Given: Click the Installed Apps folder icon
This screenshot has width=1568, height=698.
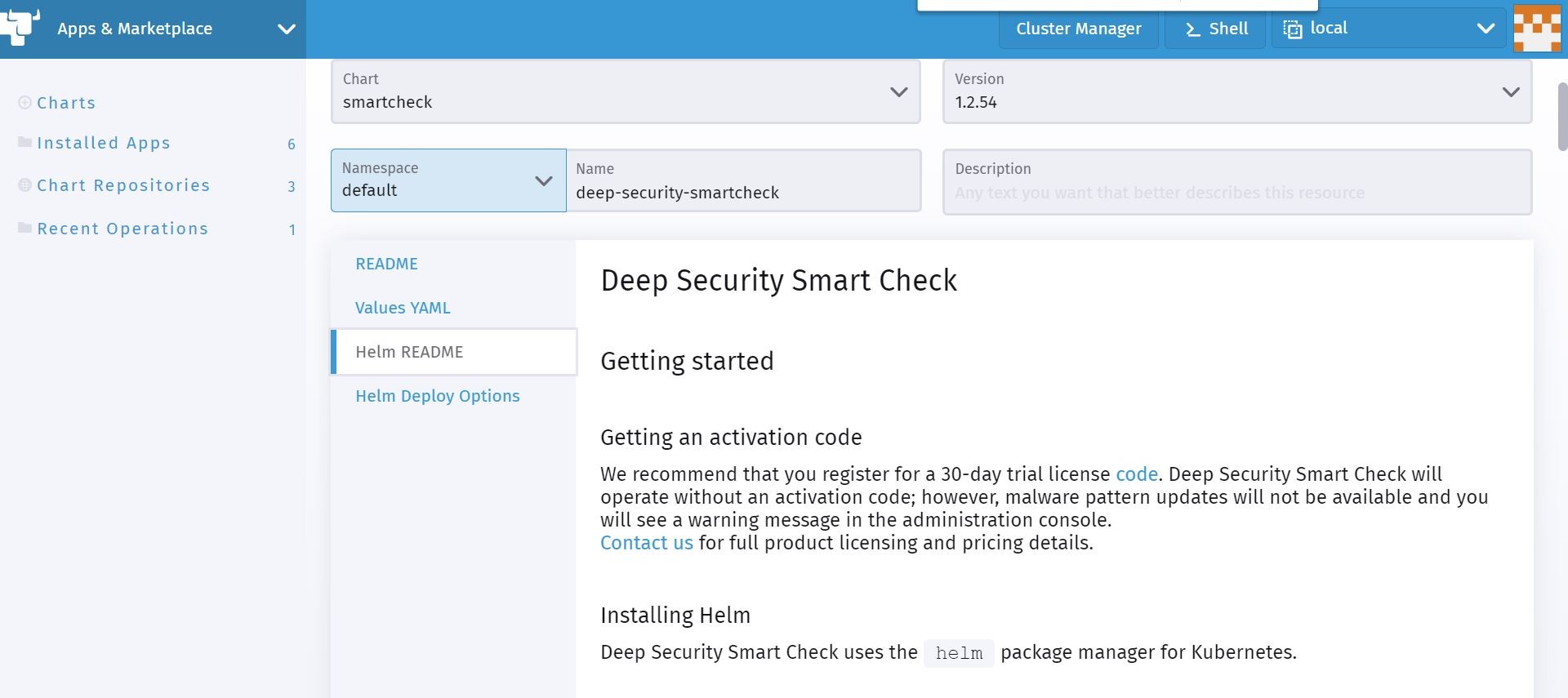Looking at the screenshot, I should [x=25, y=142].
